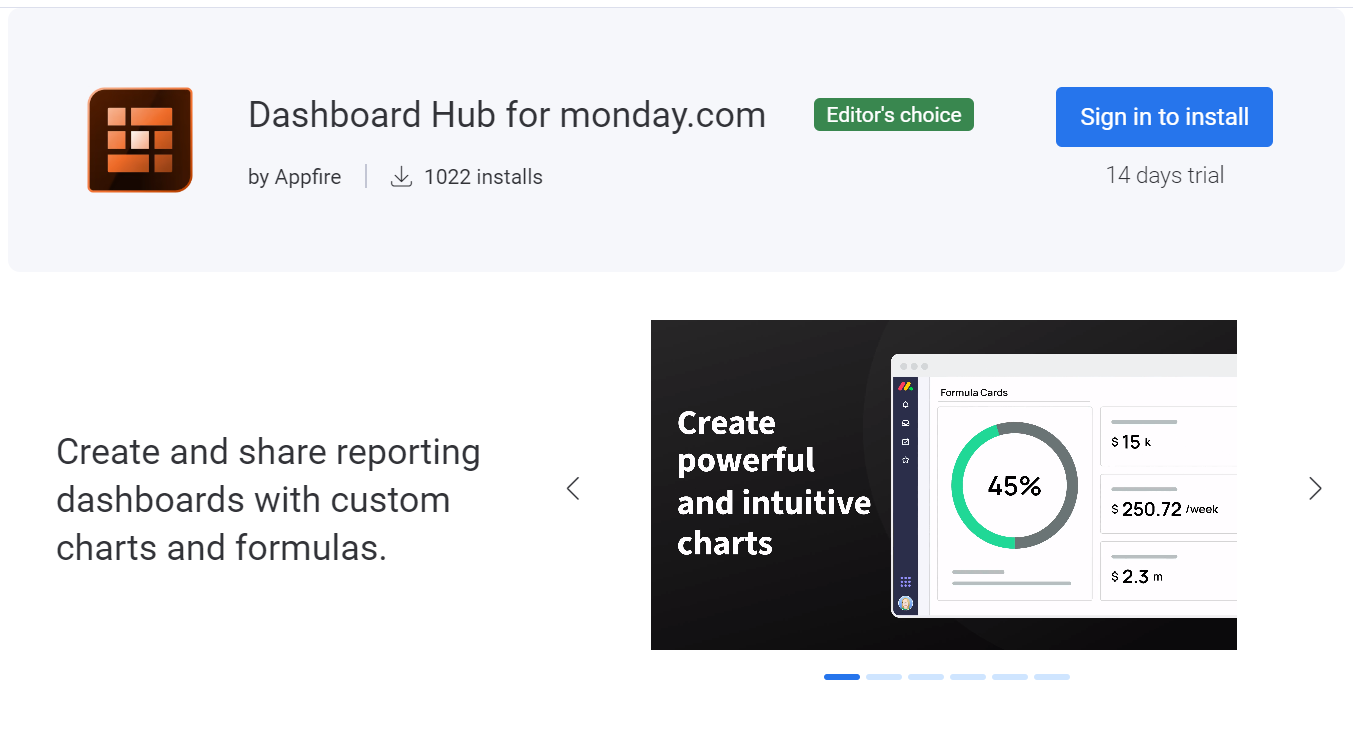Click the Sign in to install button
This screenshot has width=1353, height=729.
pos(1164,117)
